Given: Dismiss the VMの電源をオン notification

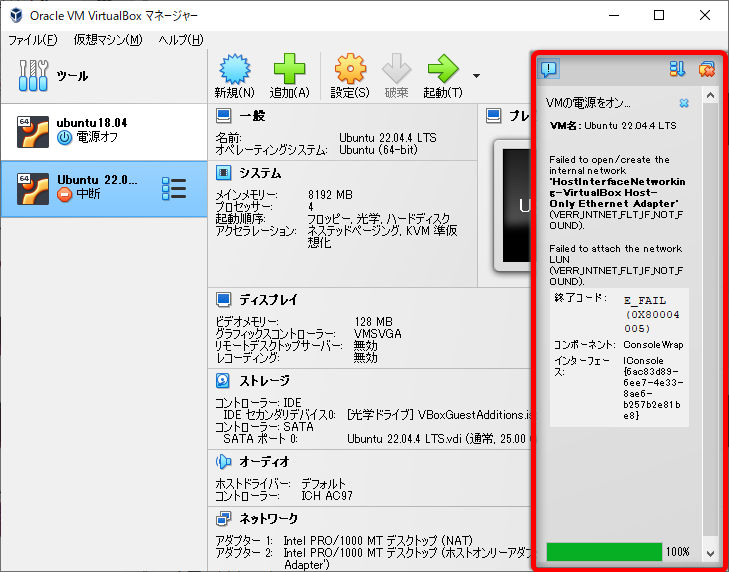Looking at the screenshot, I should (x=683, y=103).
